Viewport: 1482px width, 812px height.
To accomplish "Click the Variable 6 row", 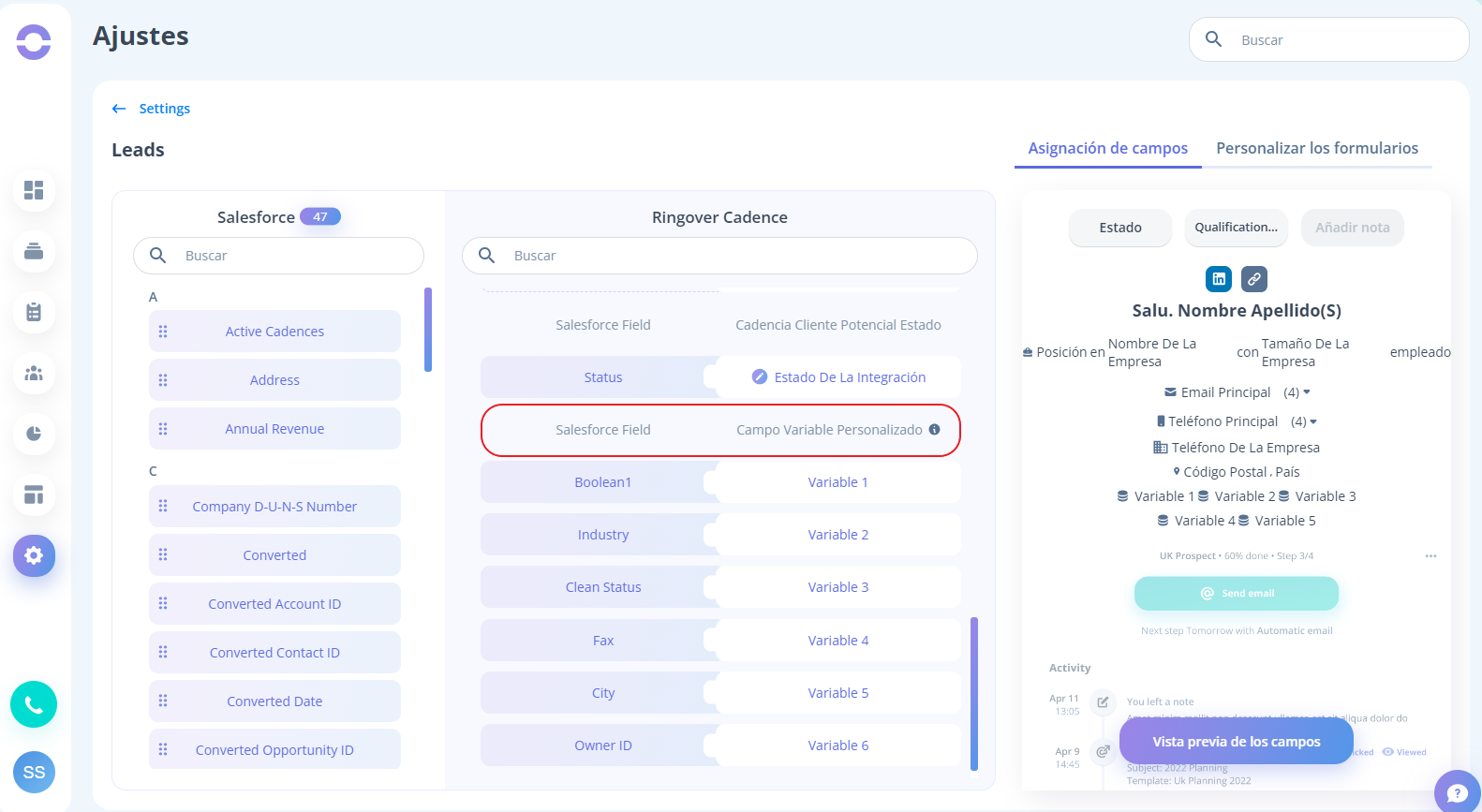I will pyautogui.click(x=838, y=746).
